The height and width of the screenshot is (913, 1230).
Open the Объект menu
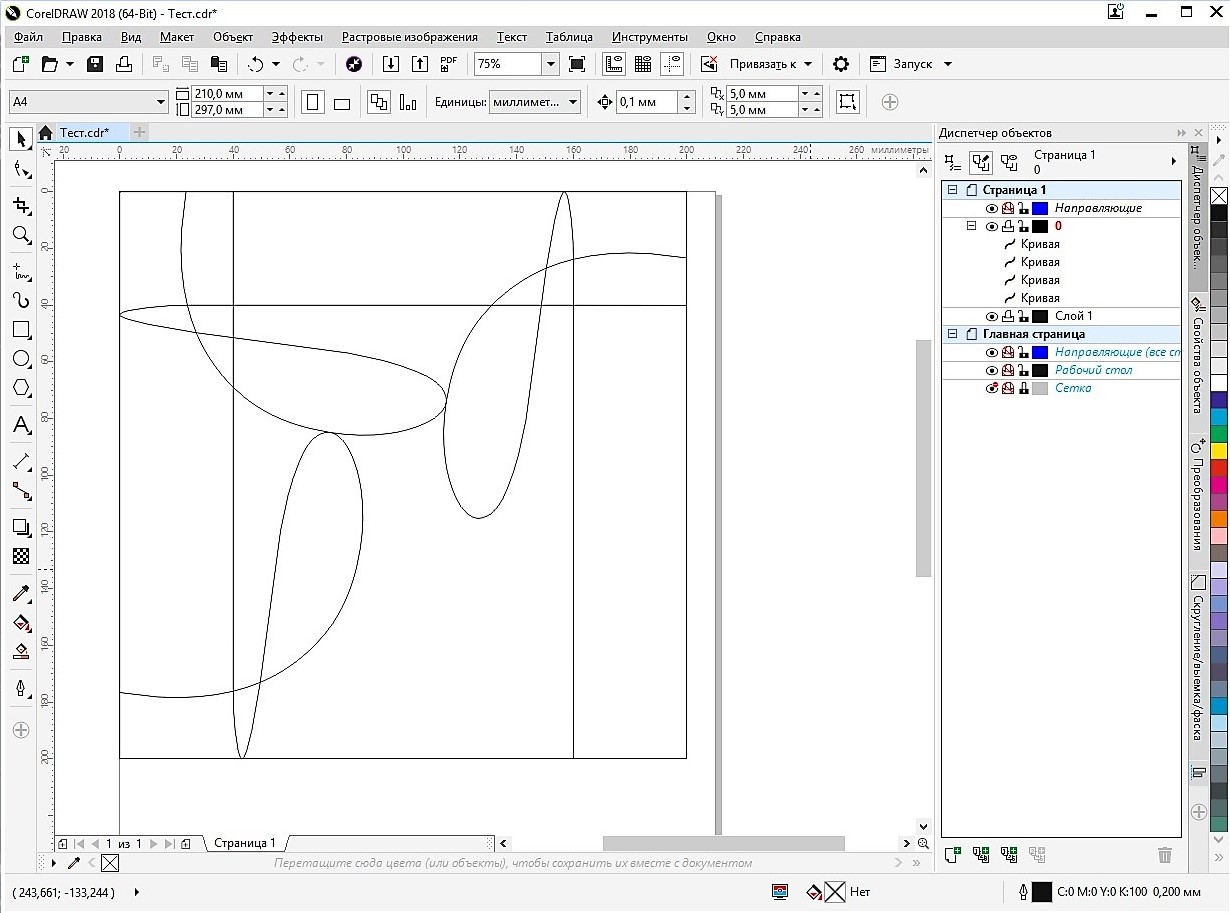point(233,37)
